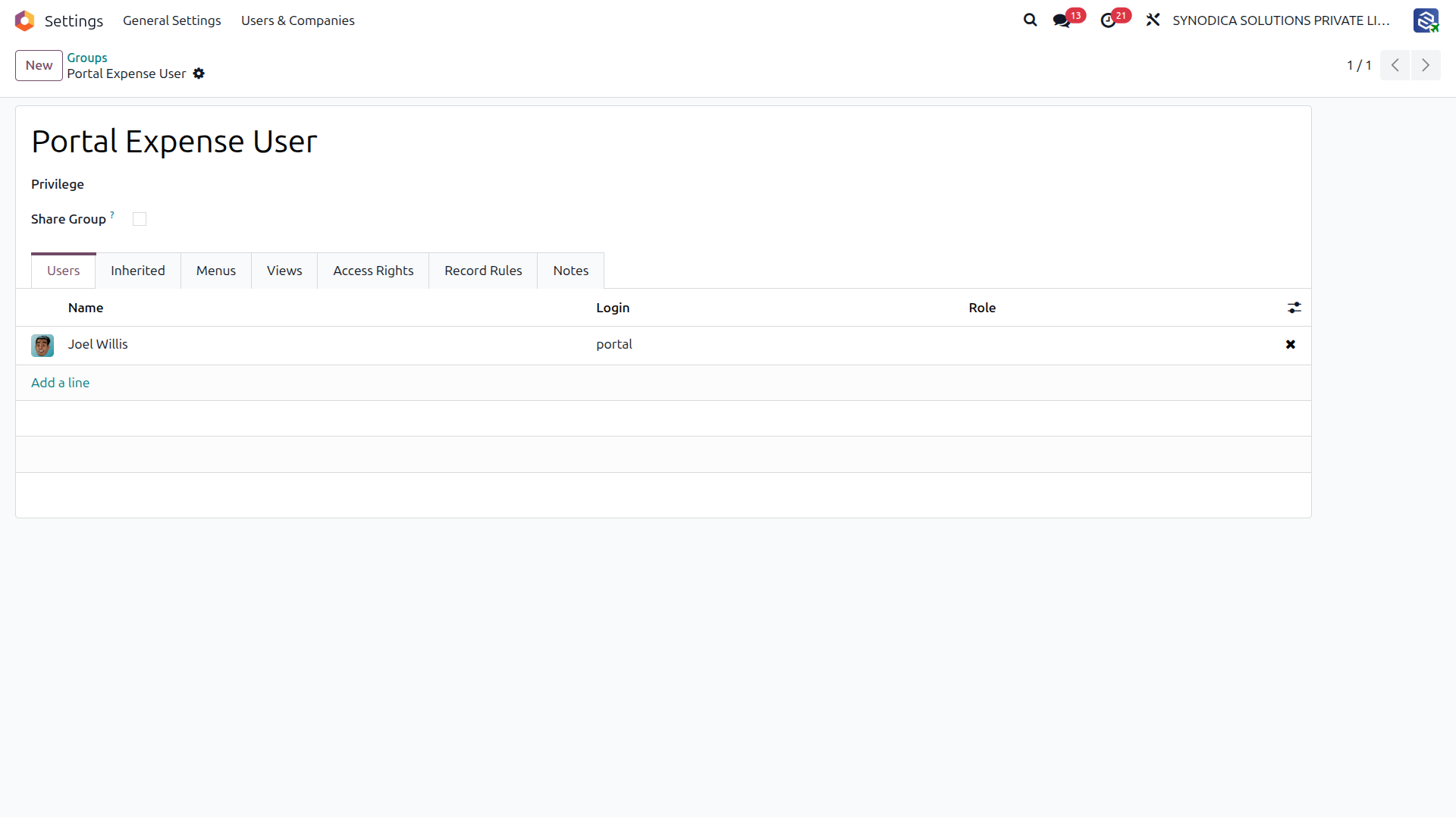Go to previous record arrow
Screen dimensions: 1456x817
point(1395,65)
